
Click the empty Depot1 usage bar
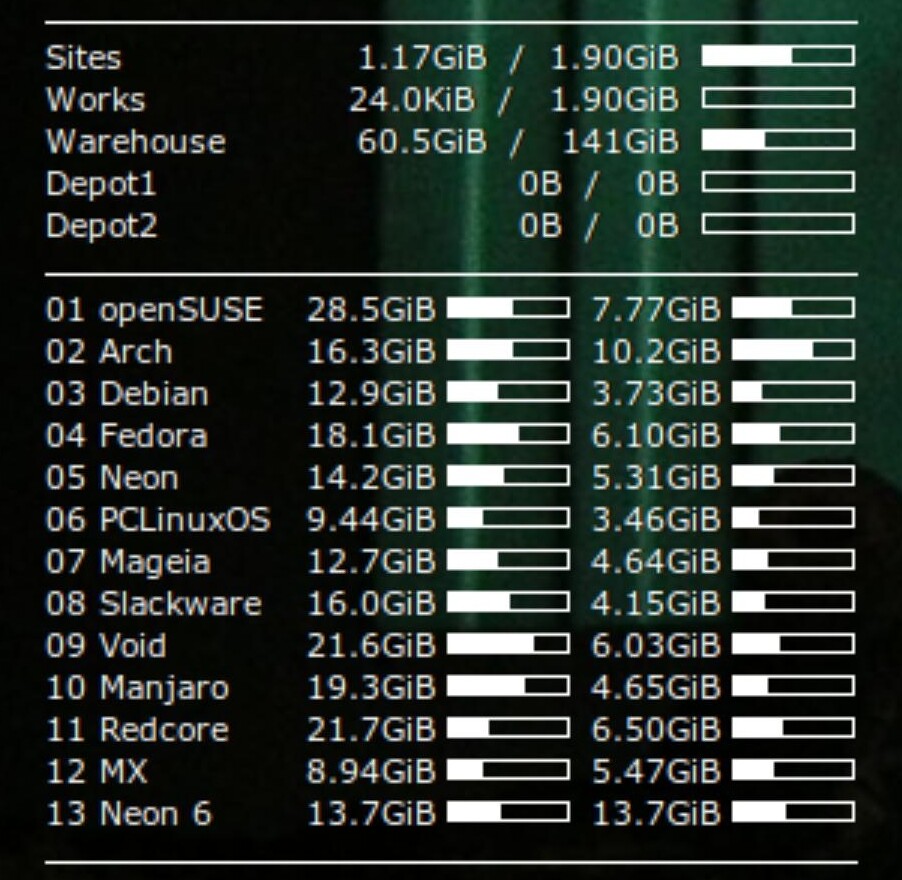777,182
